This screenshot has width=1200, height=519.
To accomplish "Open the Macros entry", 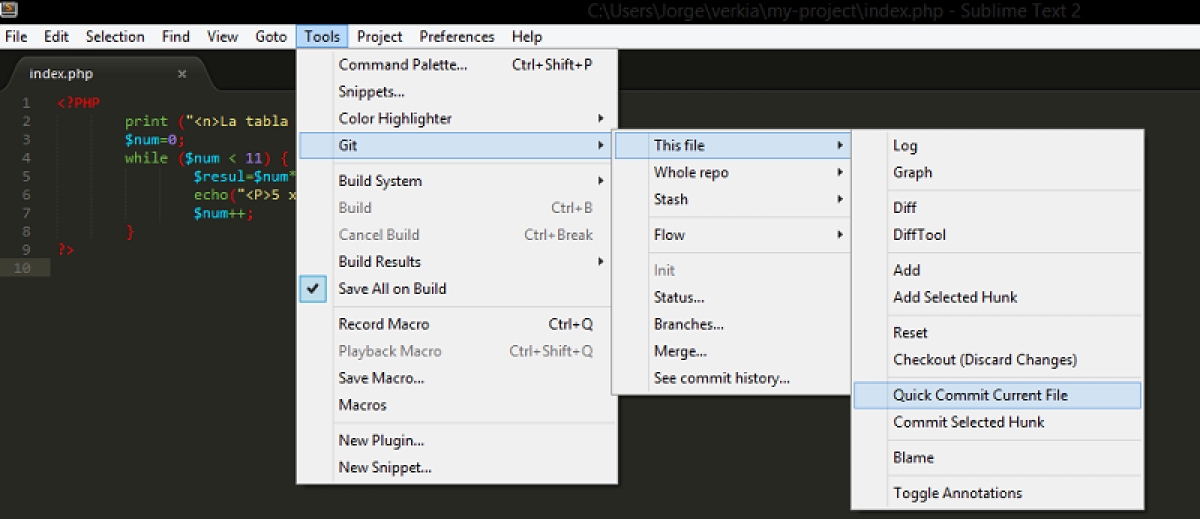I will 458,405.
